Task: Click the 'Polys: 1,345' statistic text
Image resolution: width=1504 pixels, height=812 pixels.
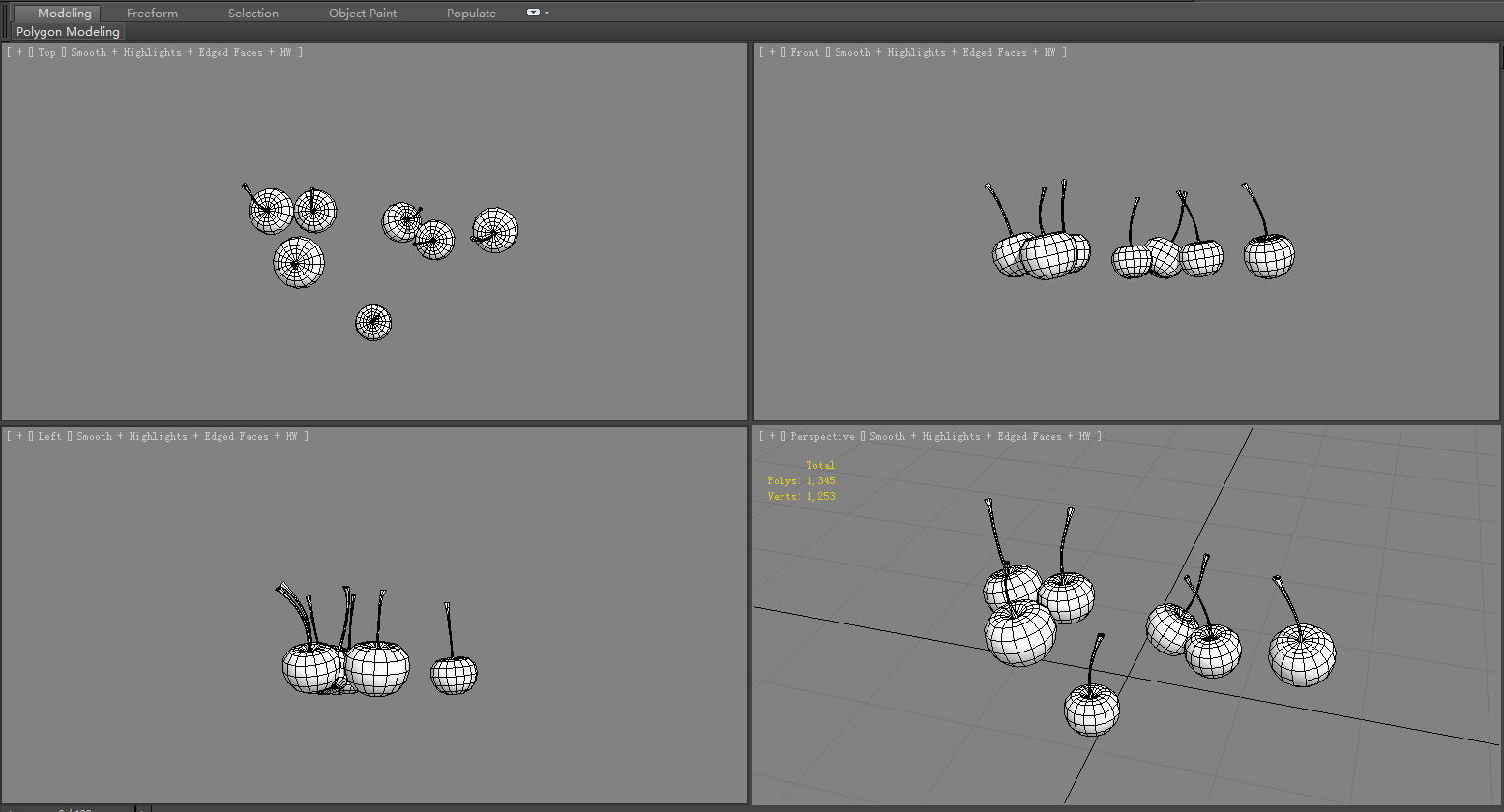Action: point(801,481)
